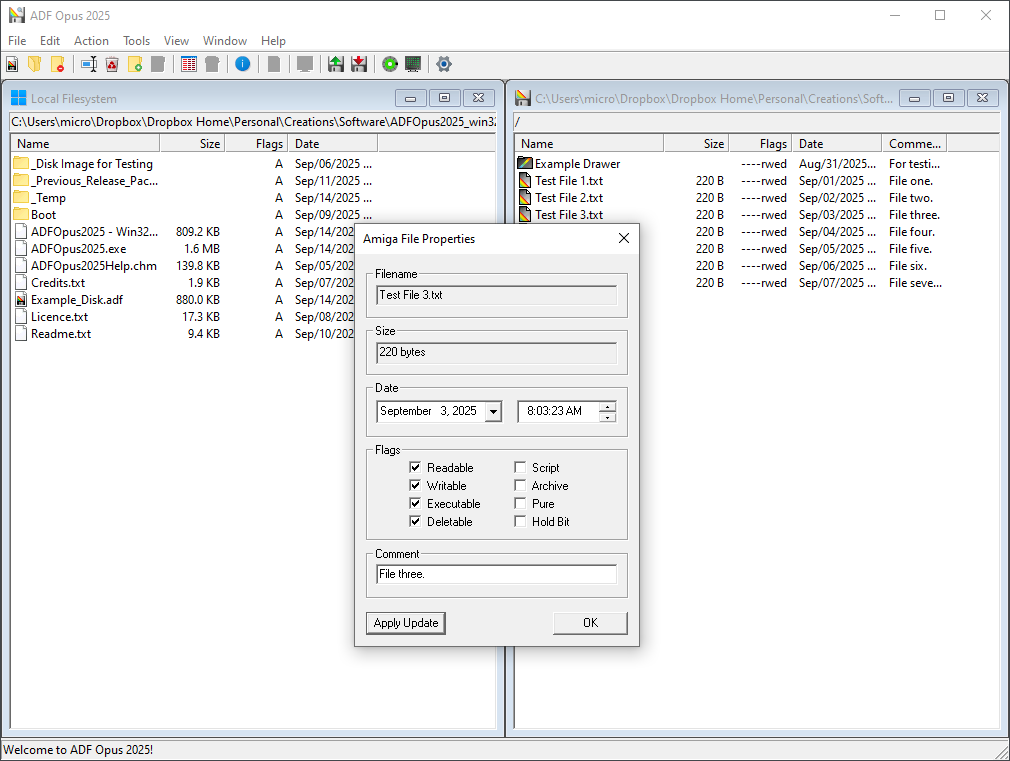The width and height of the screenshot is (1010, 761).
Task: Click the folder with red minus icon
Action: pos(58,64)
